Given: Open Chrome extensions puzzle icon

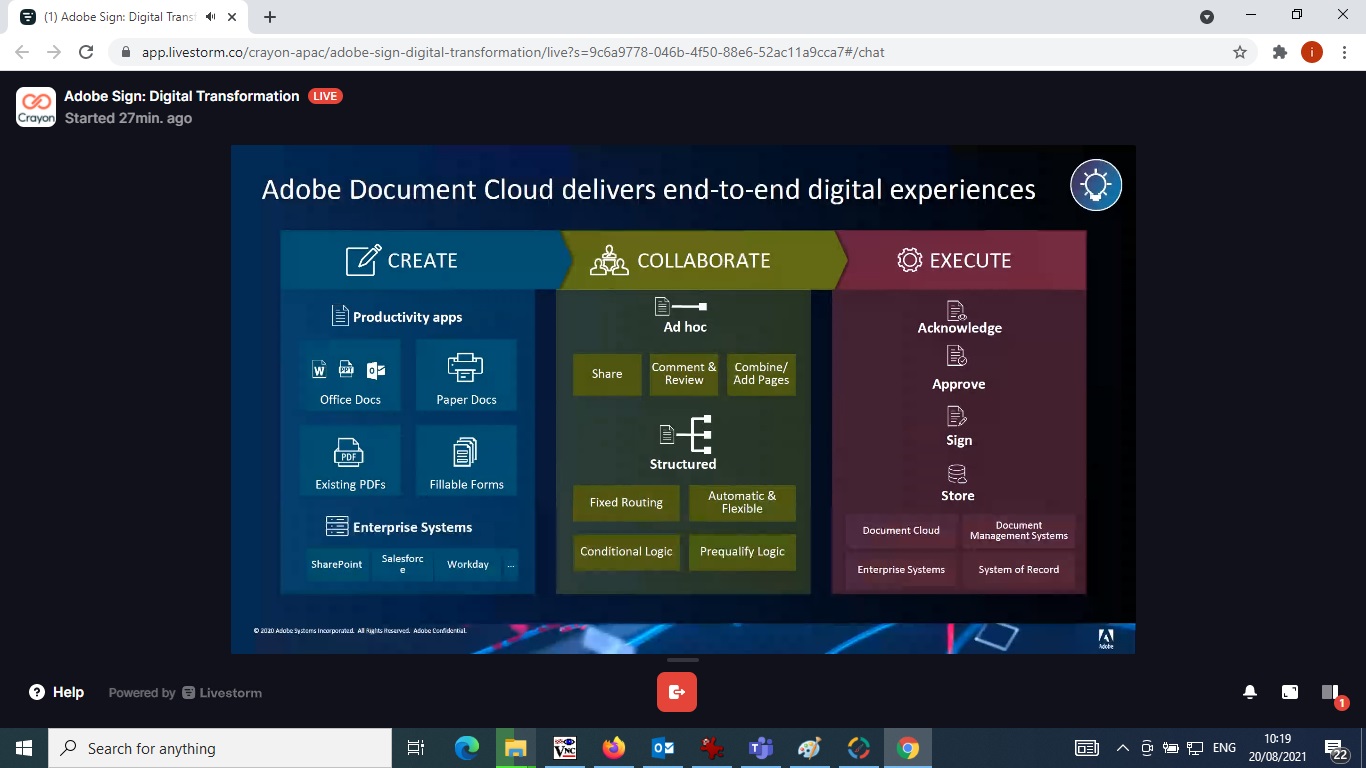Looking at the screenshot, I should (1280, 52).
